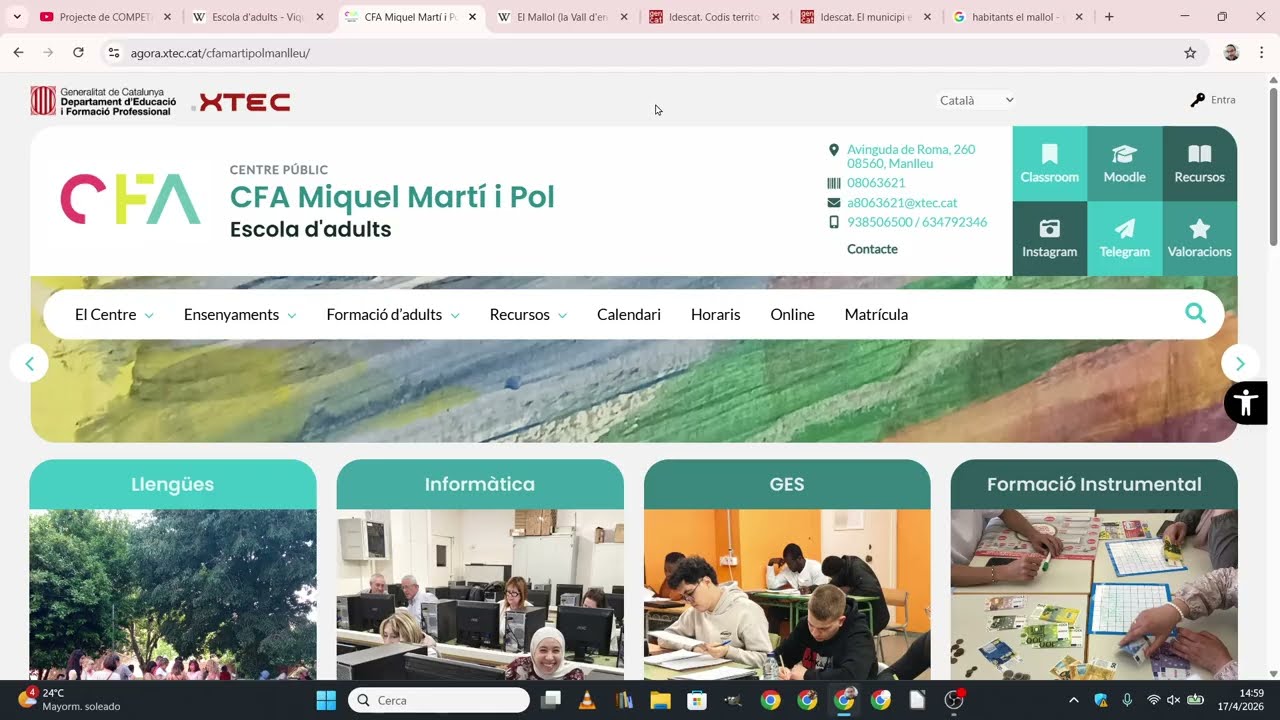Image resolution: width=1280 pixels, height=720 pixels.
Task: Open Windows Start menu
Action: tap(326, 700)
